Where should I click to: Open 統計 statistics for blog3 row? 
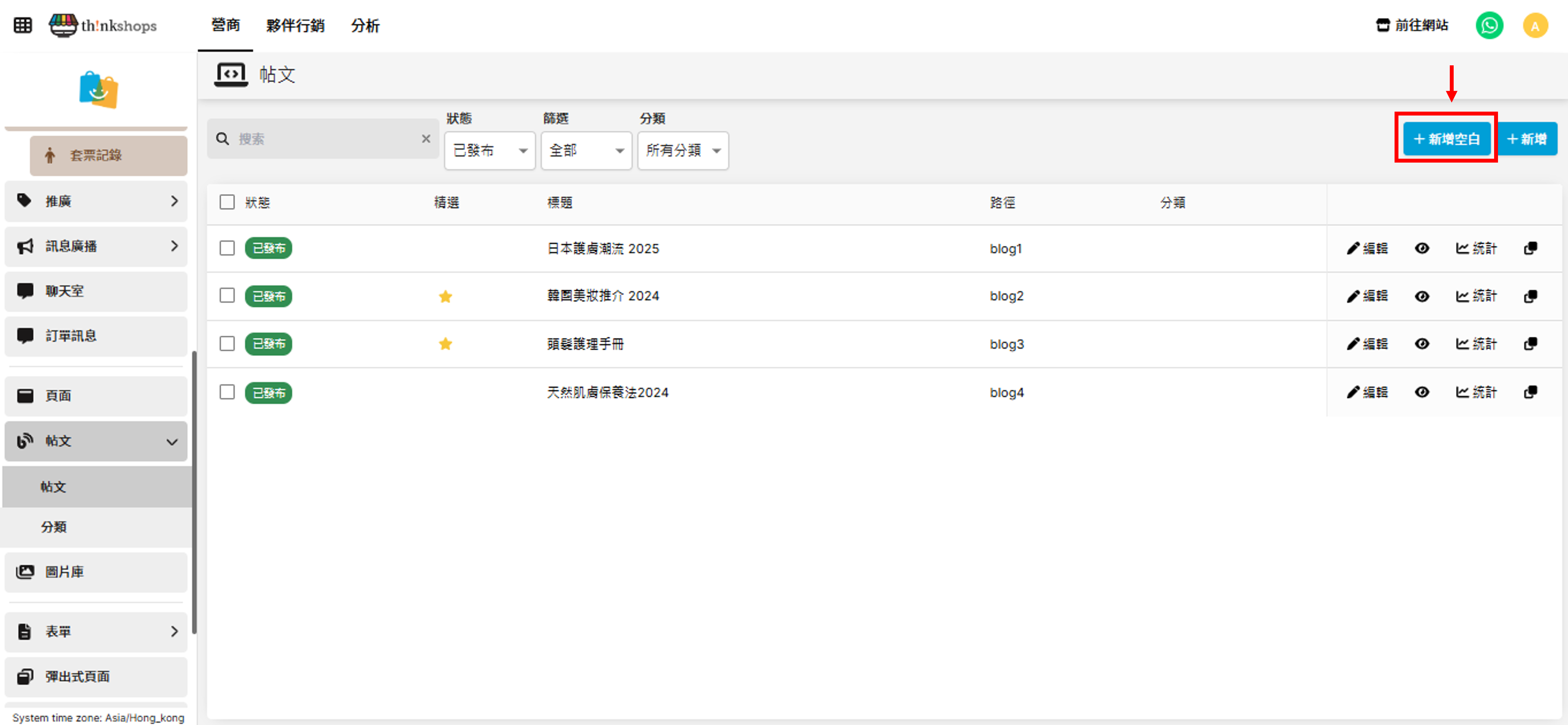pos(1475,344)
